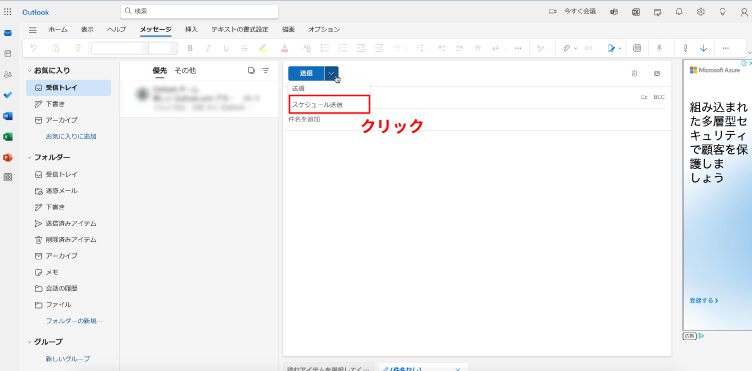Open more apps icon in left rail
This screenshot has height=371, width=752.
pos(8,177)
